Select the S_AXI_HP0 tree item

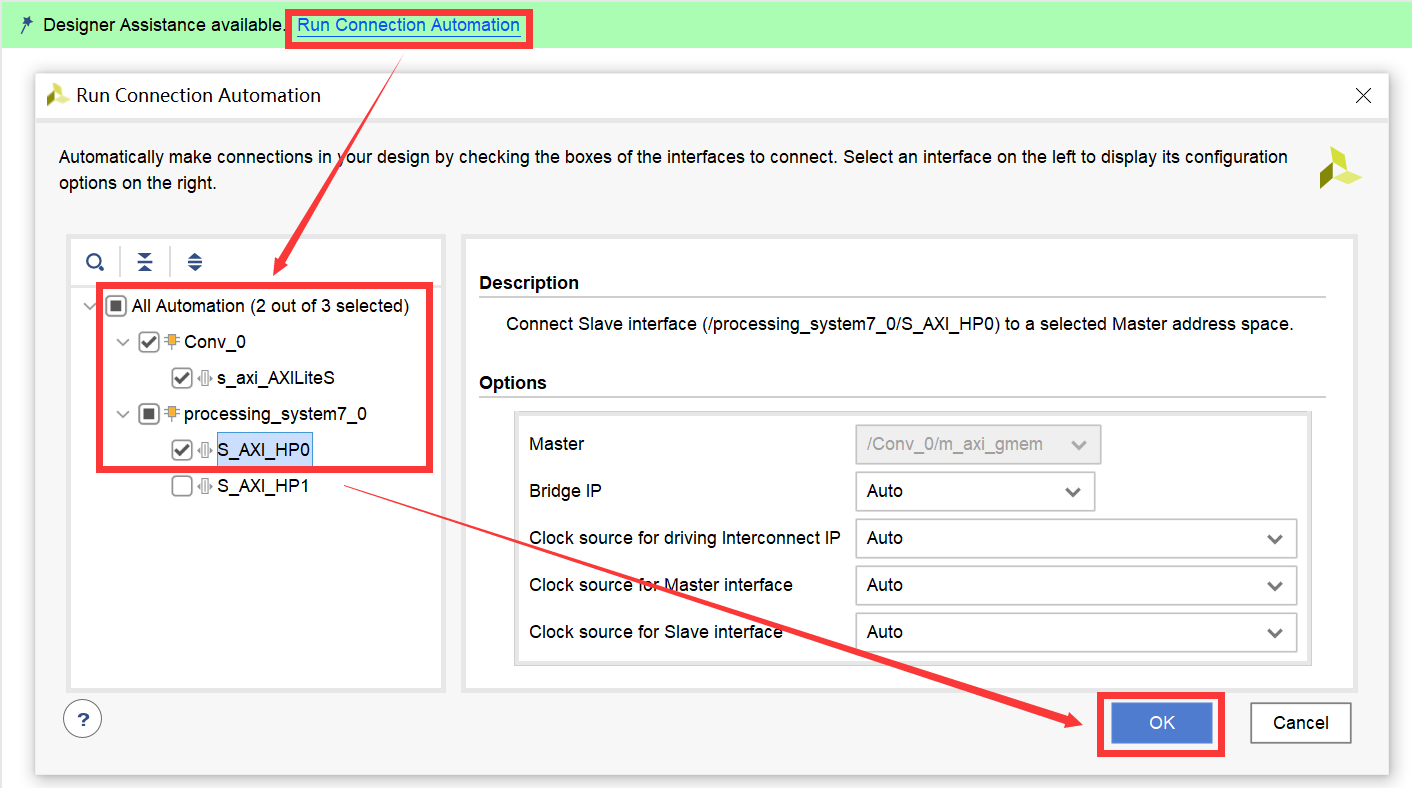coord(264,451)
